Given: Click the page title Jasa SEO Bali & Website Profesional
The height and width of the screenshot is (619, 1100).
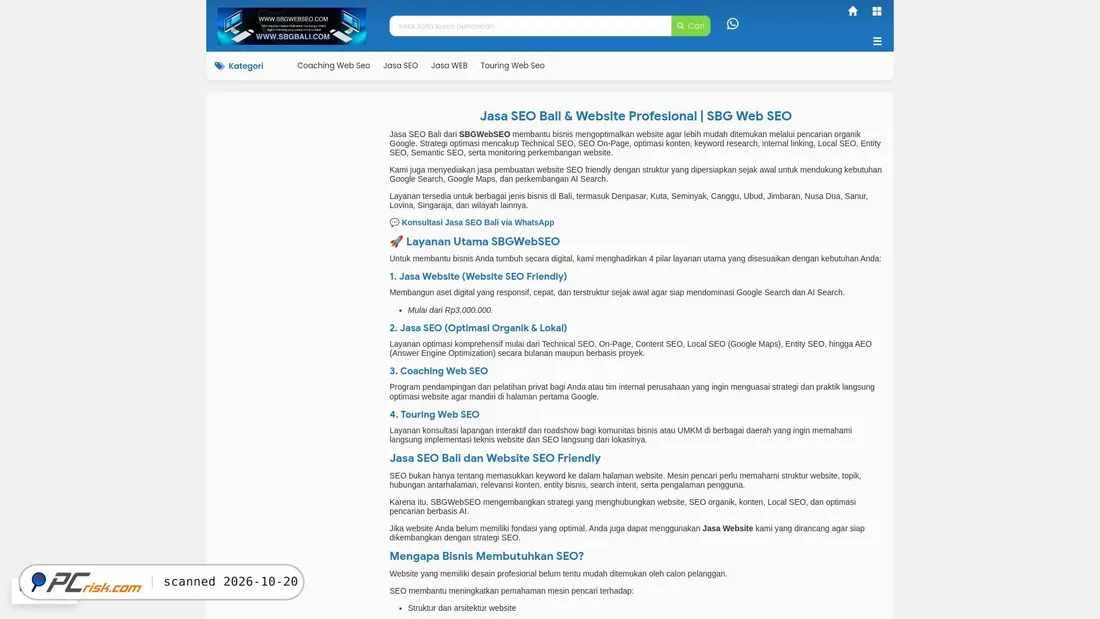Looking at the screenshot, I should tap(636, 116).
